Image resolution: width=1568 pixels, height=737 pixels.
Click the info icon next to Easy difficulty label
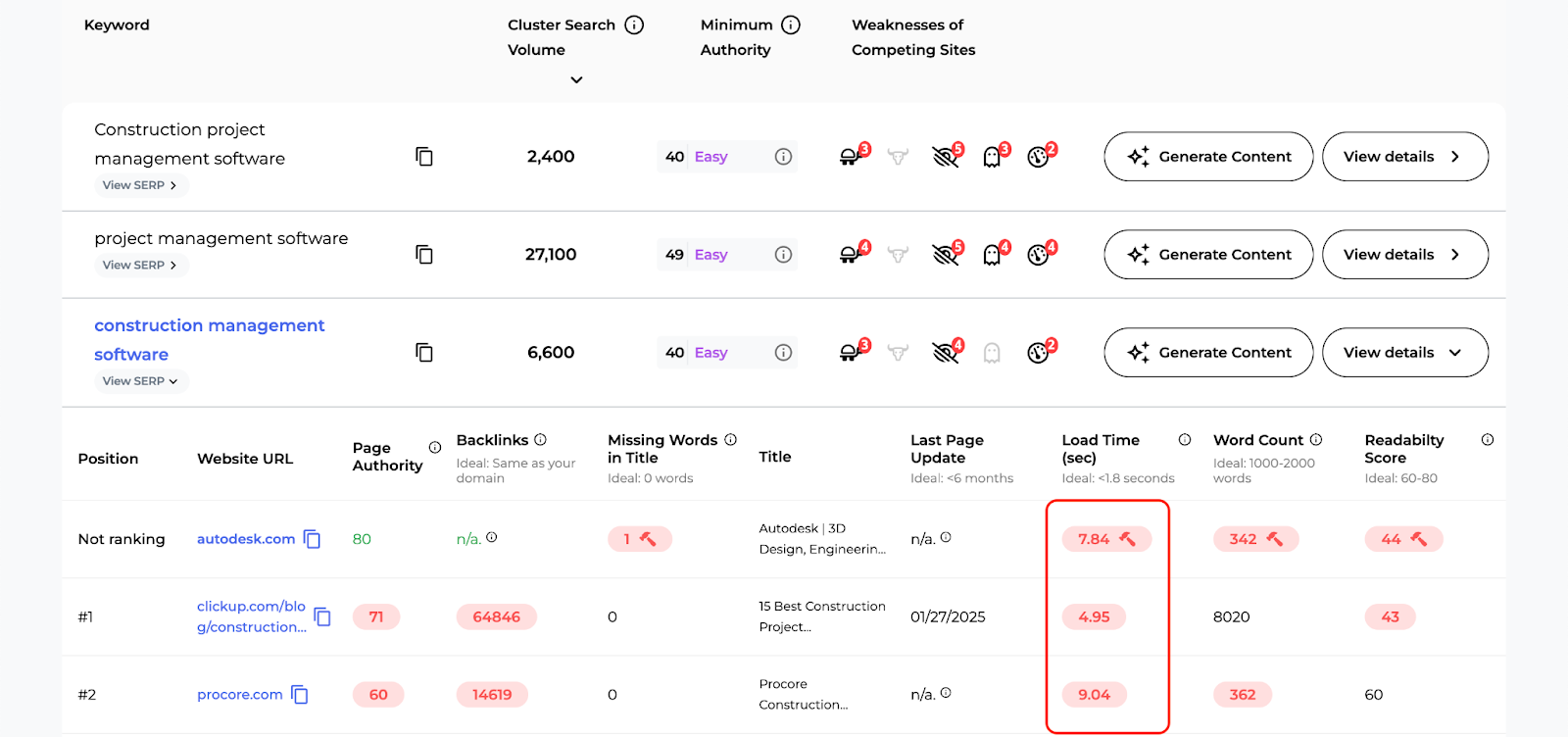(x=784, y=156)
